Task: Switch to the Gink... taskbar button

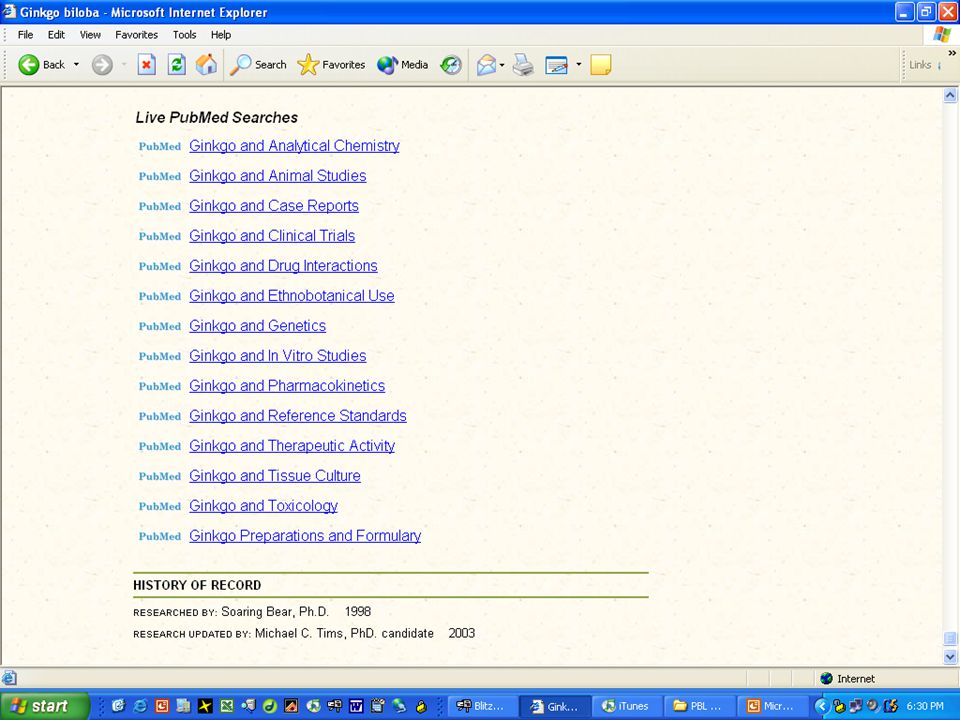Action: [555, 707]
